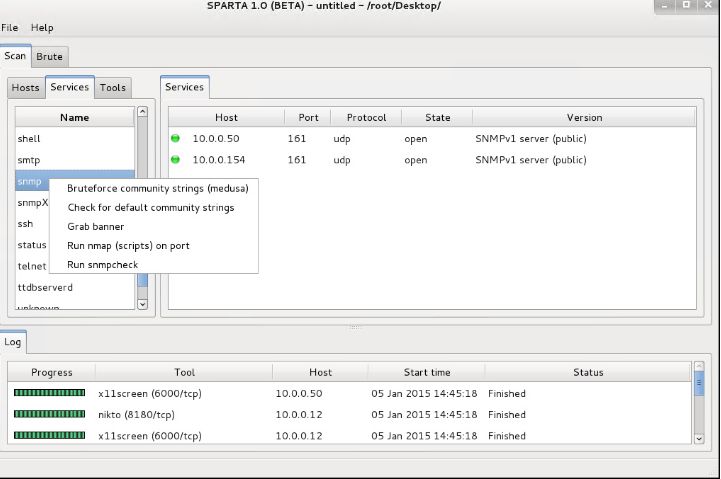Switch to the Hosts tab
Screen dimensions: 721x479
click(25, 88)
